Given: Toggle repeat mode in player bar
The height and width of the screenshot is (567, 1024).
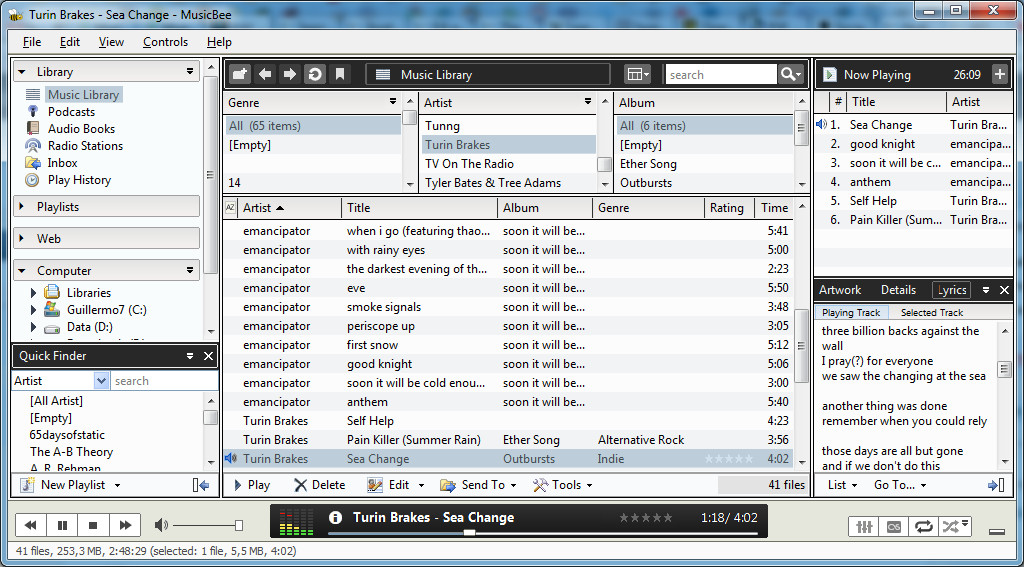Looking at the screenshot, I should (923, 526).
